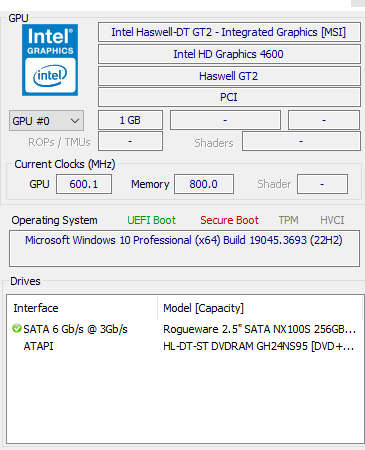Click the Model [Capacity] column header

(x=203, y=308)
